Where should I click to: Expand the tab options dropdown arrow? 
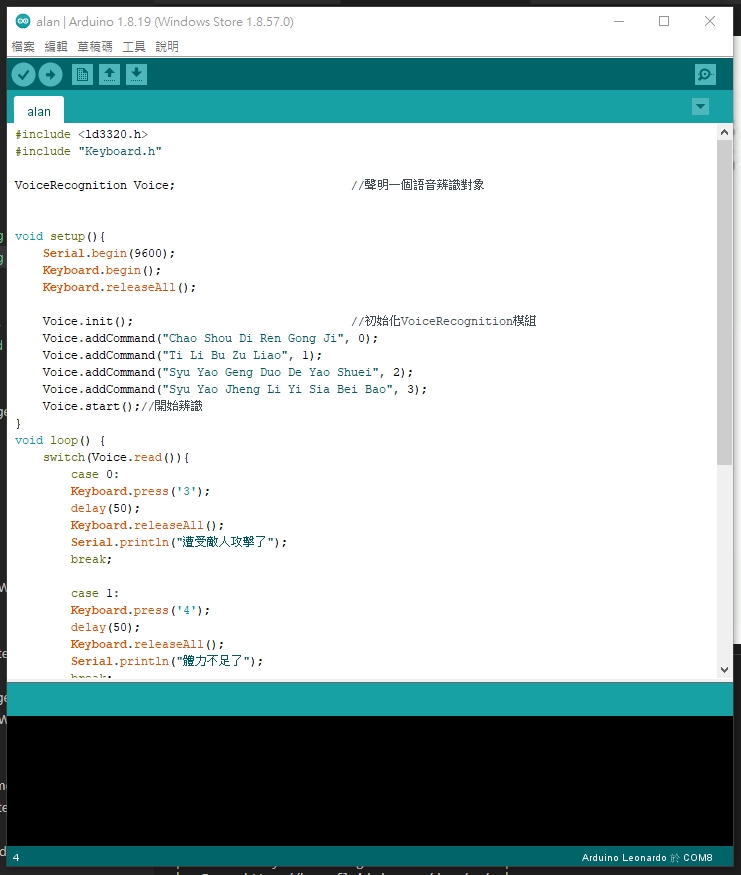[700, 107]
